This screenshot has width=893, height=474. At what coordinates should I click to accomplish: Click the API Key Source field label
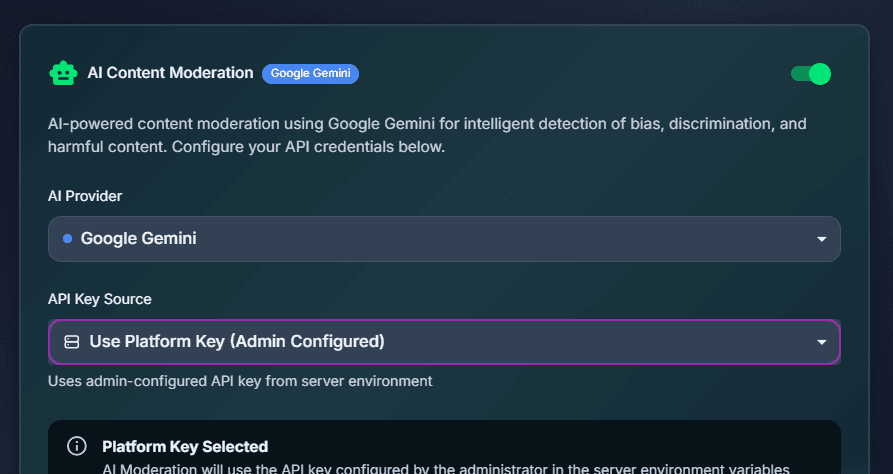pyautogui.click(x=99, y=299)
